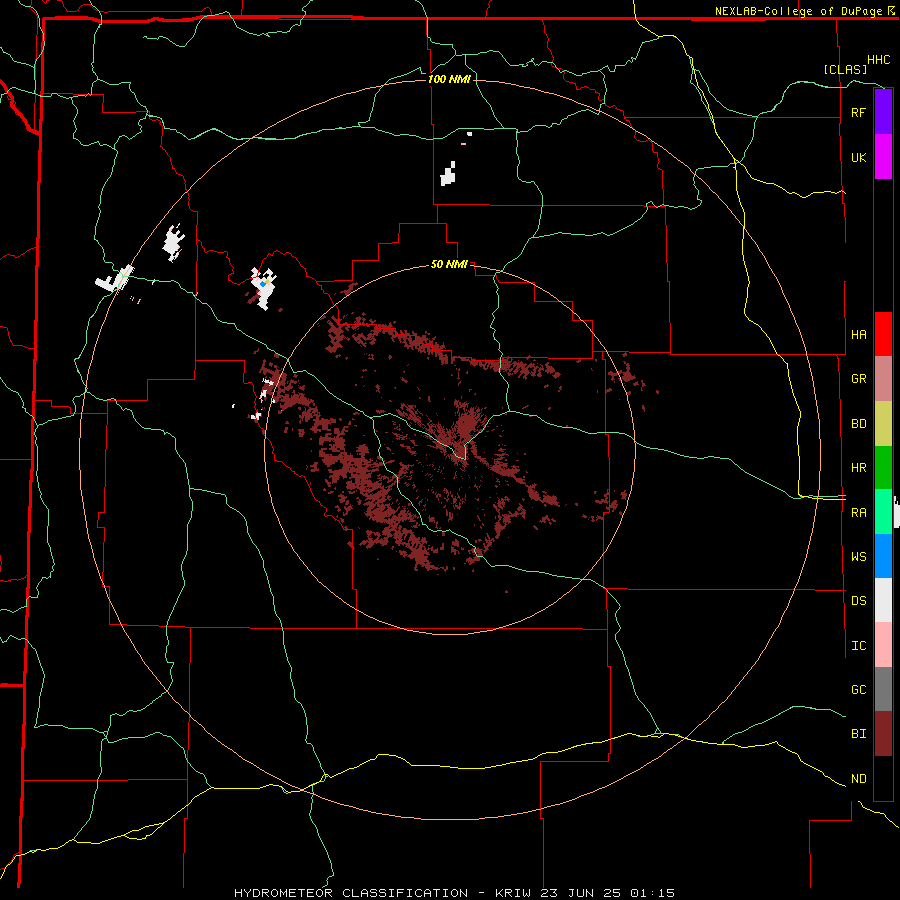This screenshot has height=900, width=900.
Task: Click the GC legend label
Action: (x=858, y=690)
